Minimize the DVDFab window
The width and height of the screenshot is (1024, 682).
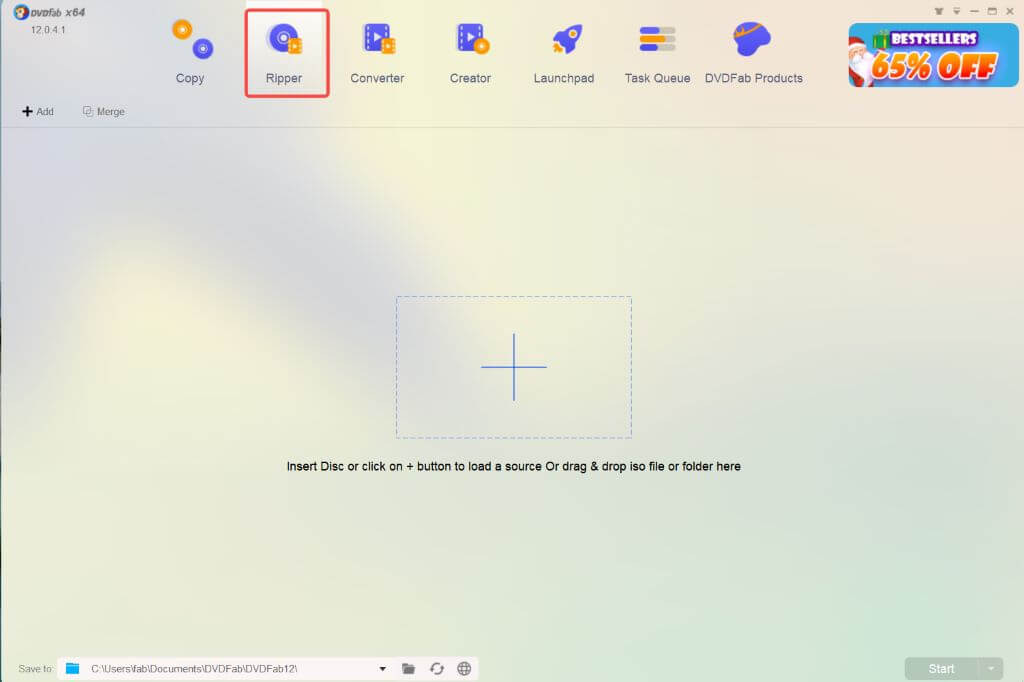tap(974, 11)
